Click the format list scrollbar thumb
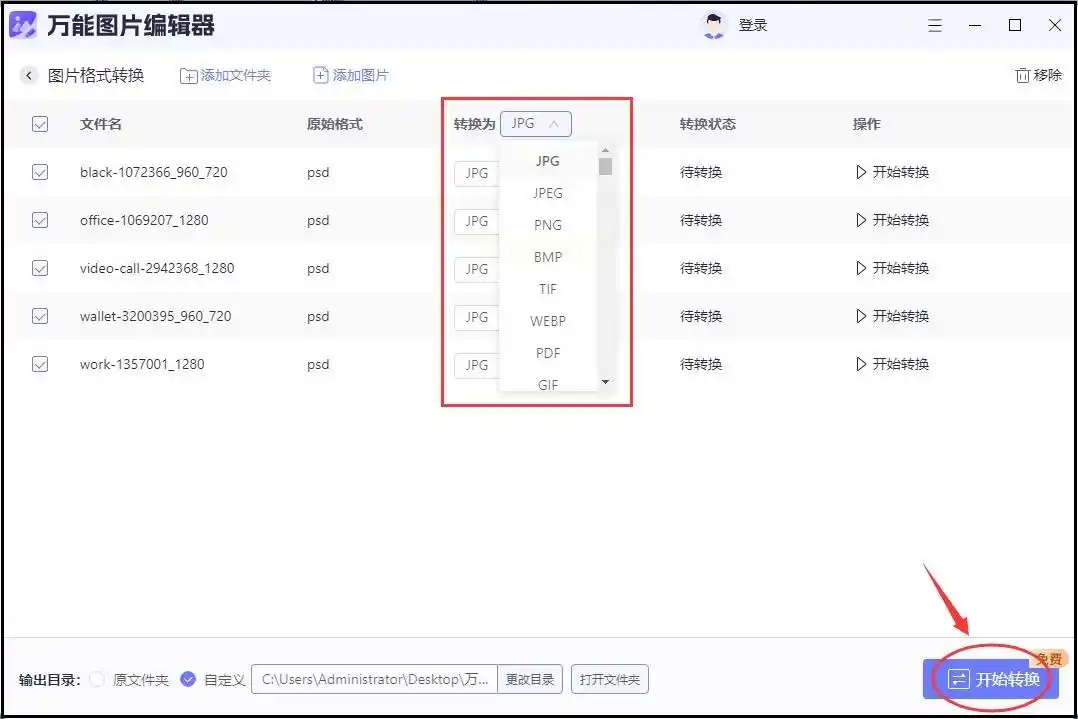1078x719 pixels. point(605,166)
